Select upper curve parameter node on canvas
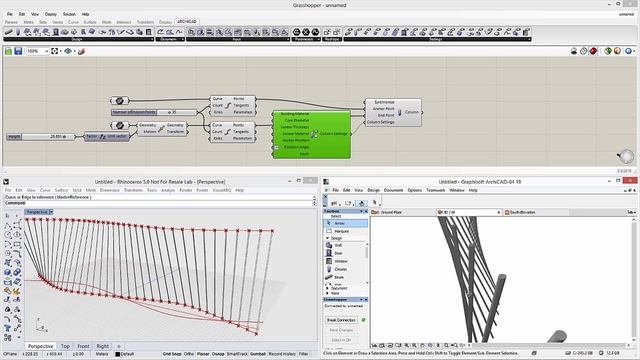This screenshot has height=360, width=640. (120, 100)
